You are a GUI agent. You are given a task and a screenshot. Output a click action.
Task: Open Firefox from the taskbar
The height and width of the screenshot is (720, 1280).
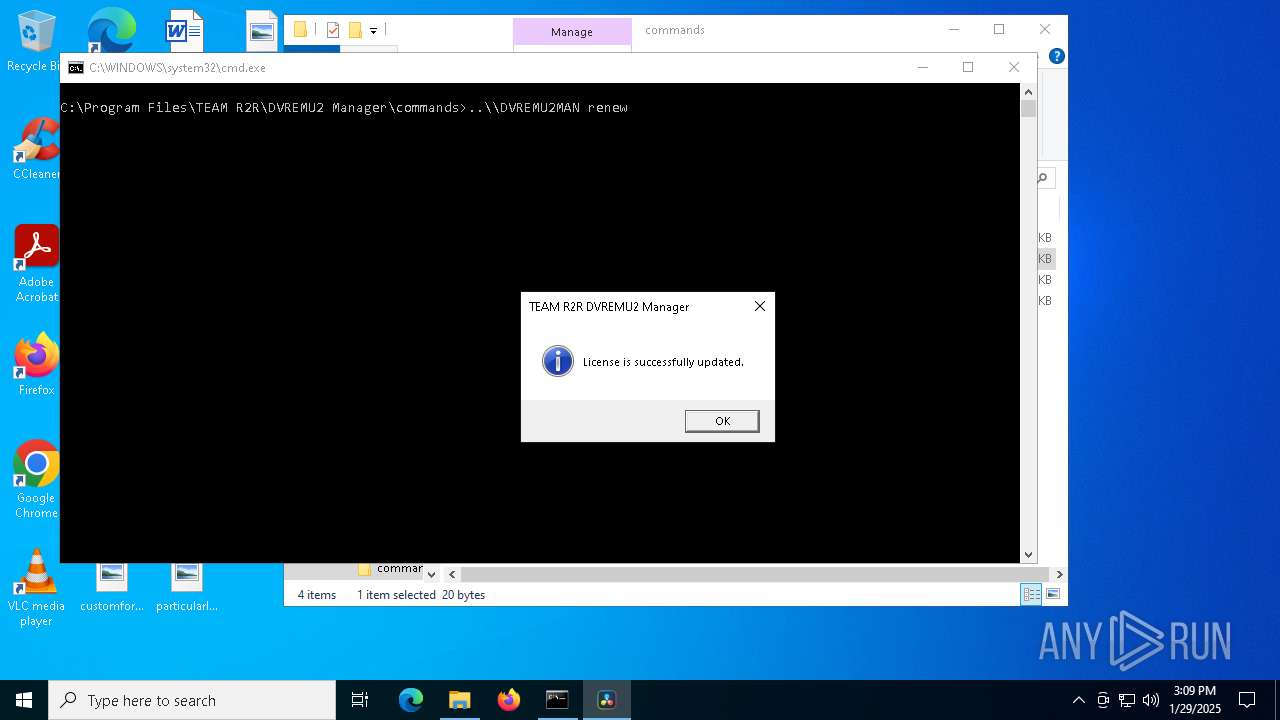click(509, 700)
